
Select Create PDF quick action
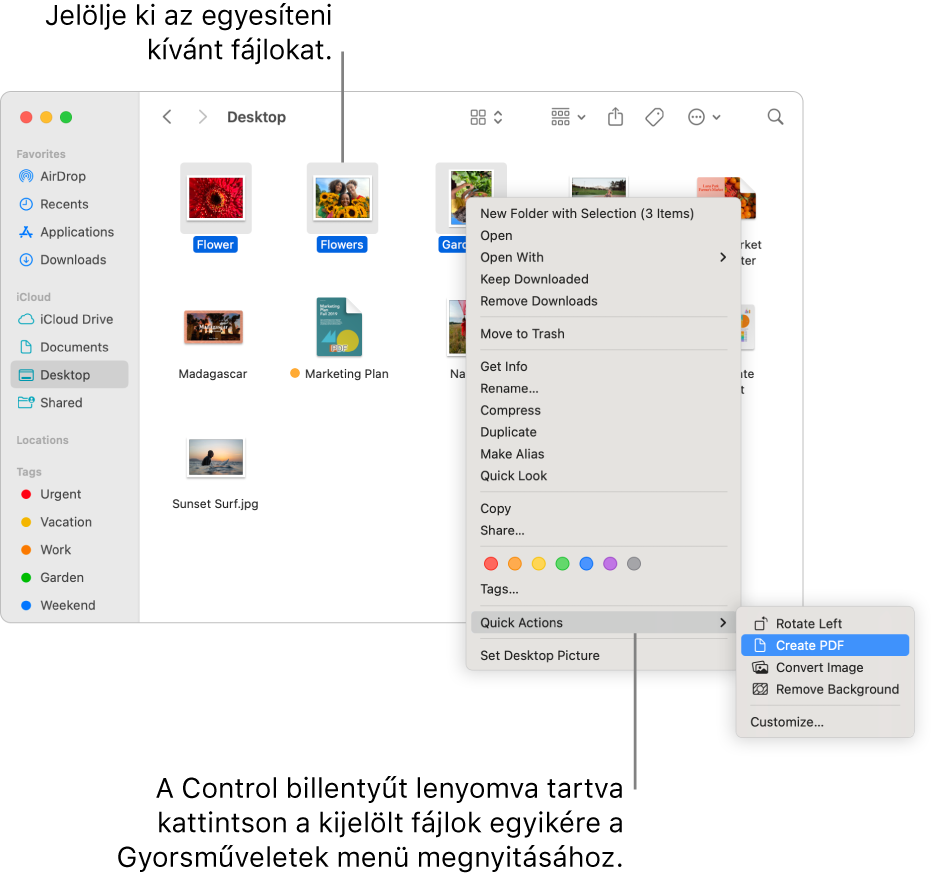point(825,645)
